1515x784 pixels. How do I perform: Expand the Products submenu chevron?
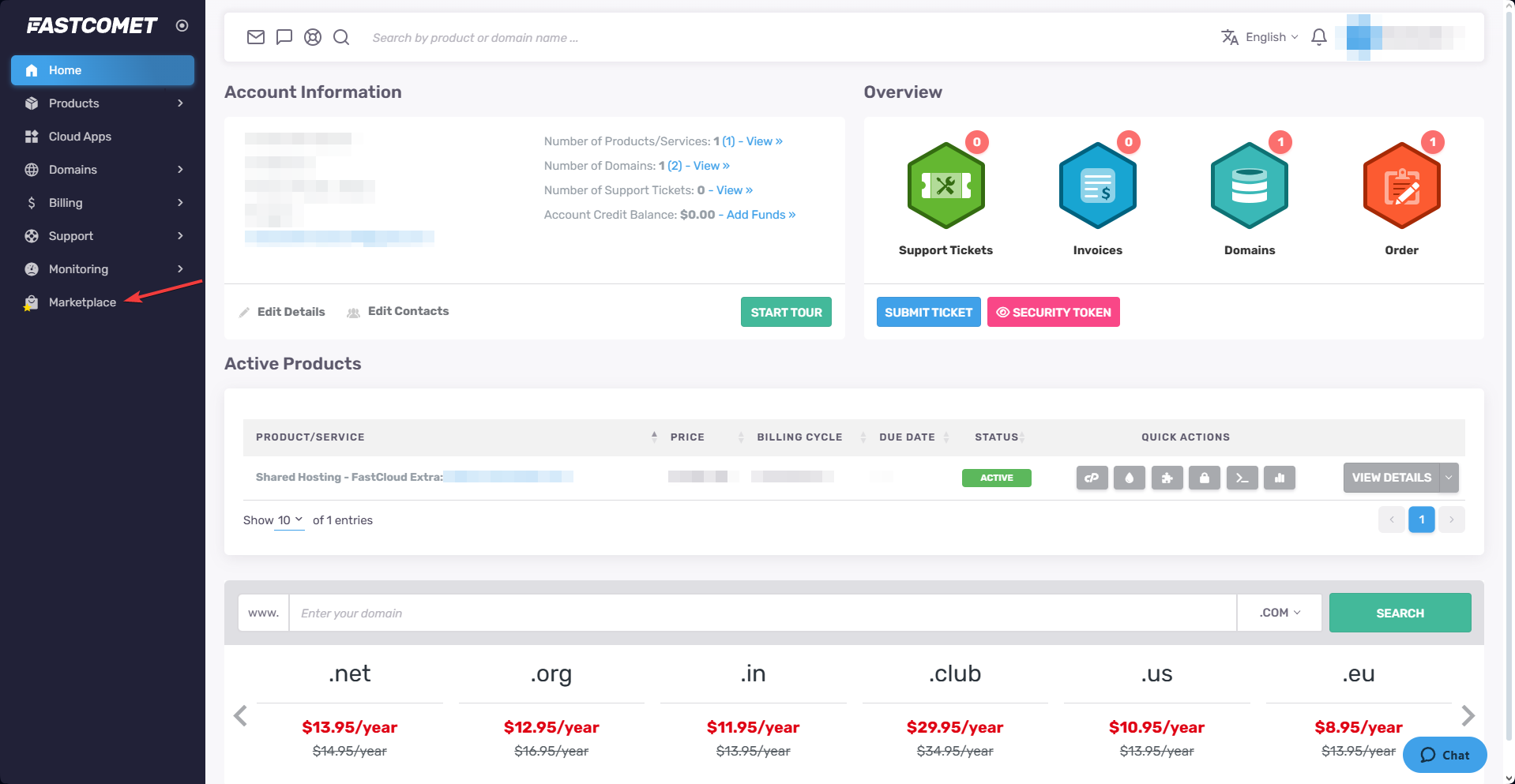(180, 103)
